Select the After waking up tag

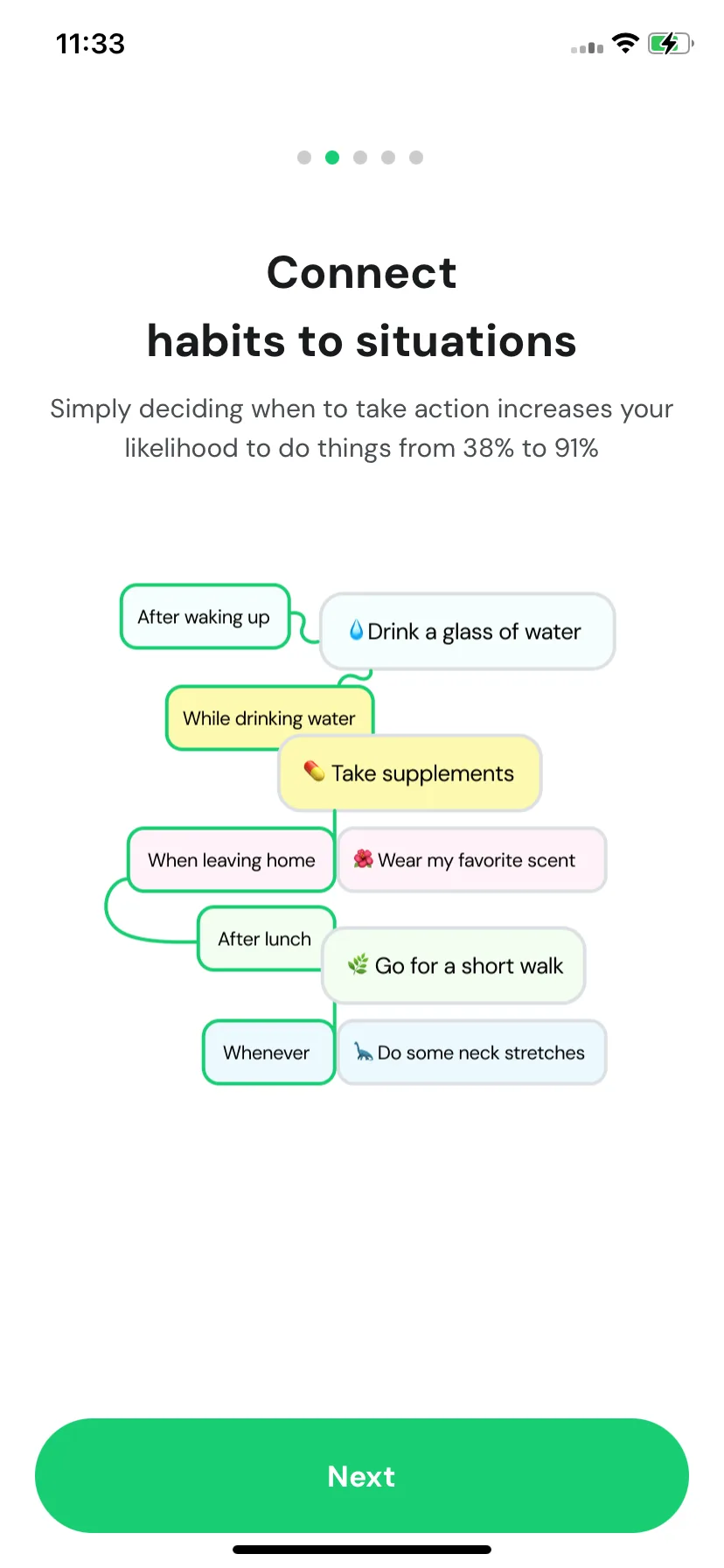tap(205, 617)
